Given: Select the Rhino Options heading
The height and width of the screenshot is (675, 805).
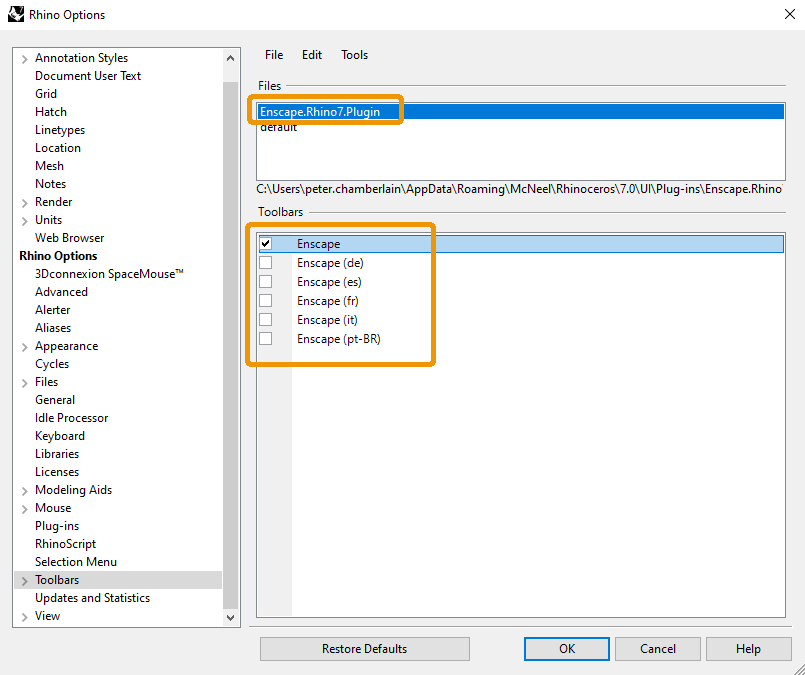Looking at the screenshot, I should coord(58,256).
